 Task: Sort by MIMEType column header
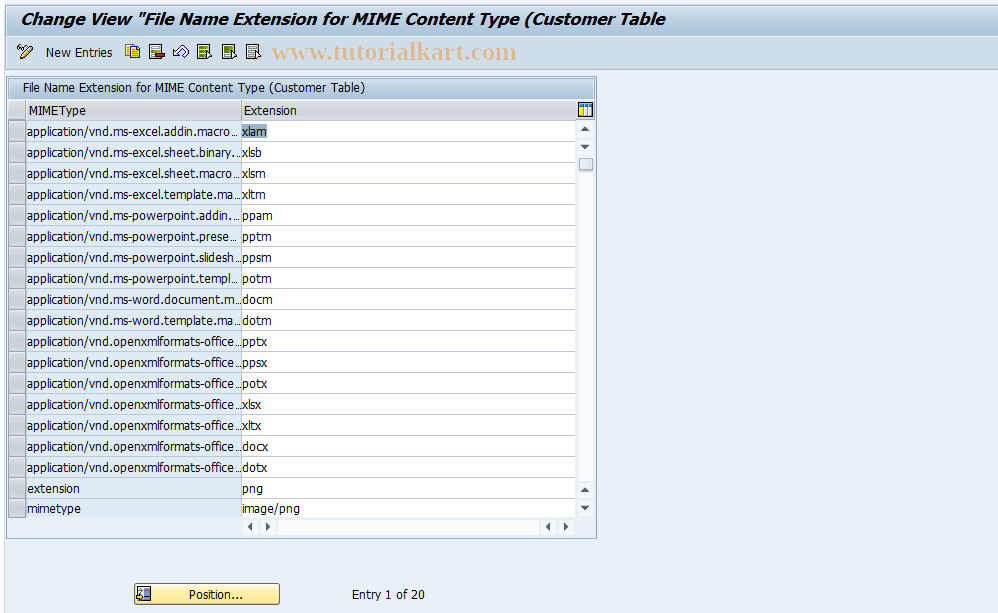[133, 110]
